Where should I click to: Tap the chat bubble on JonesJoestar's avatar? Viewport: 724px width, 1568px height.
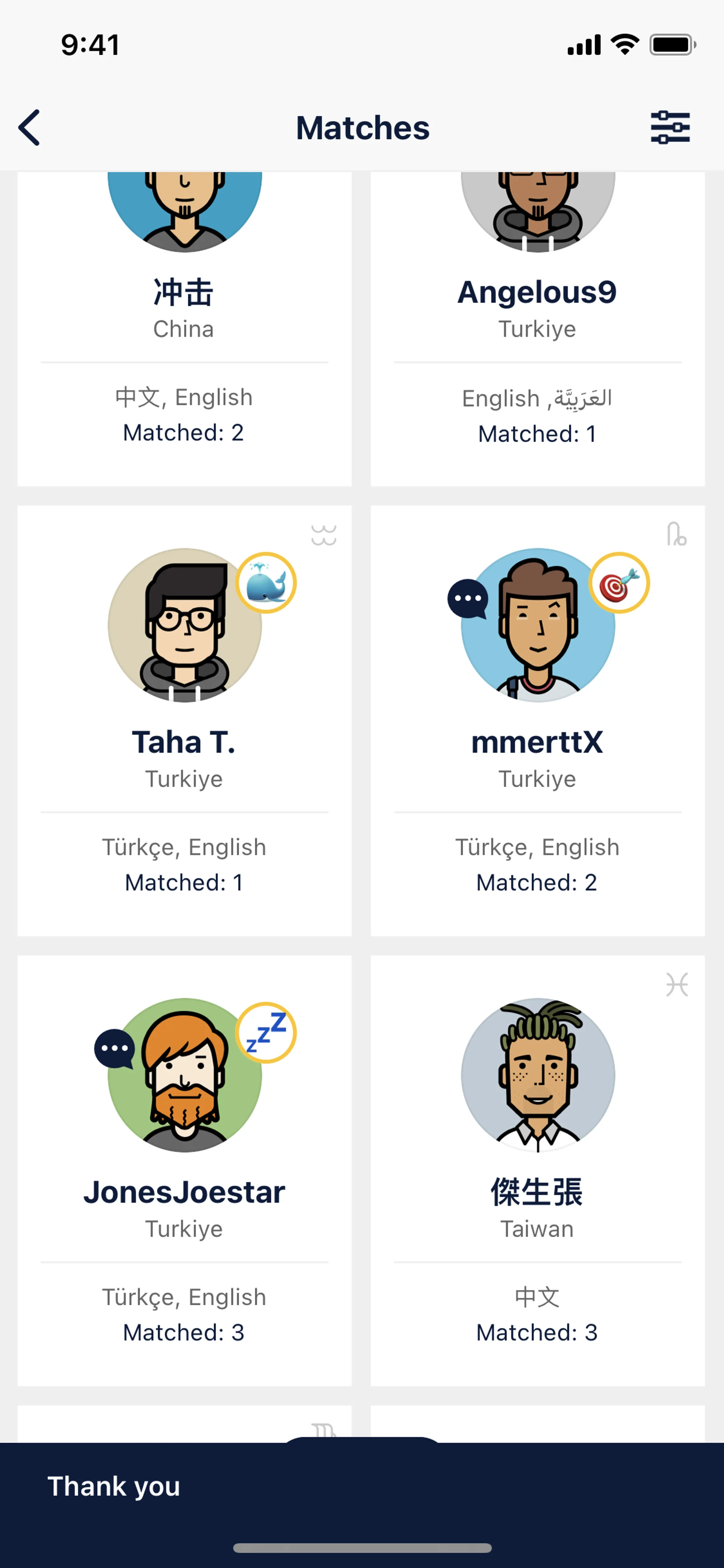coord(114,1048)
